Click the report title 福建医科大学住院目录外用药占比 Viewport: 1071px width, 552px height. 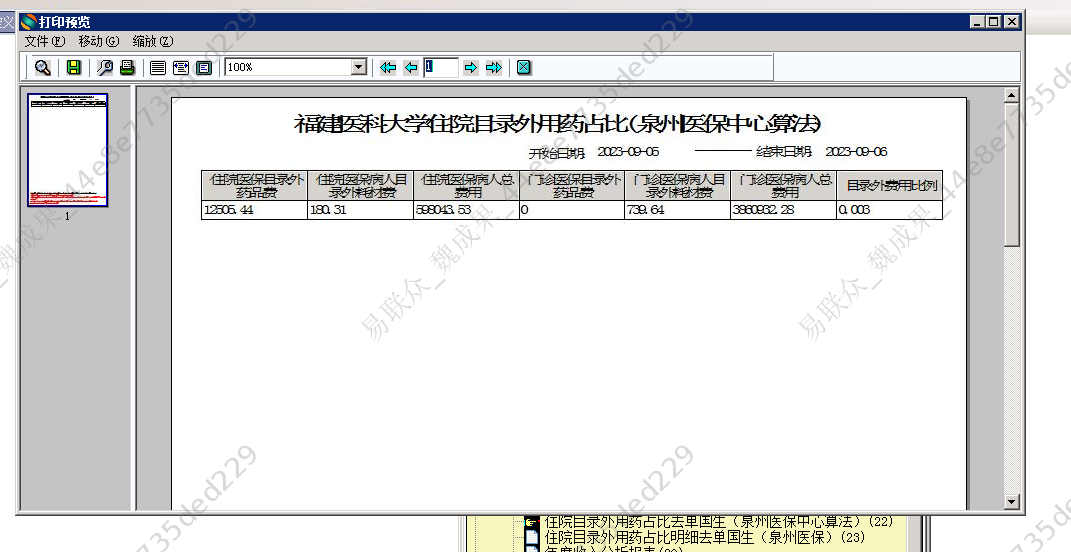pyautogui.click(x=557, y=124)
